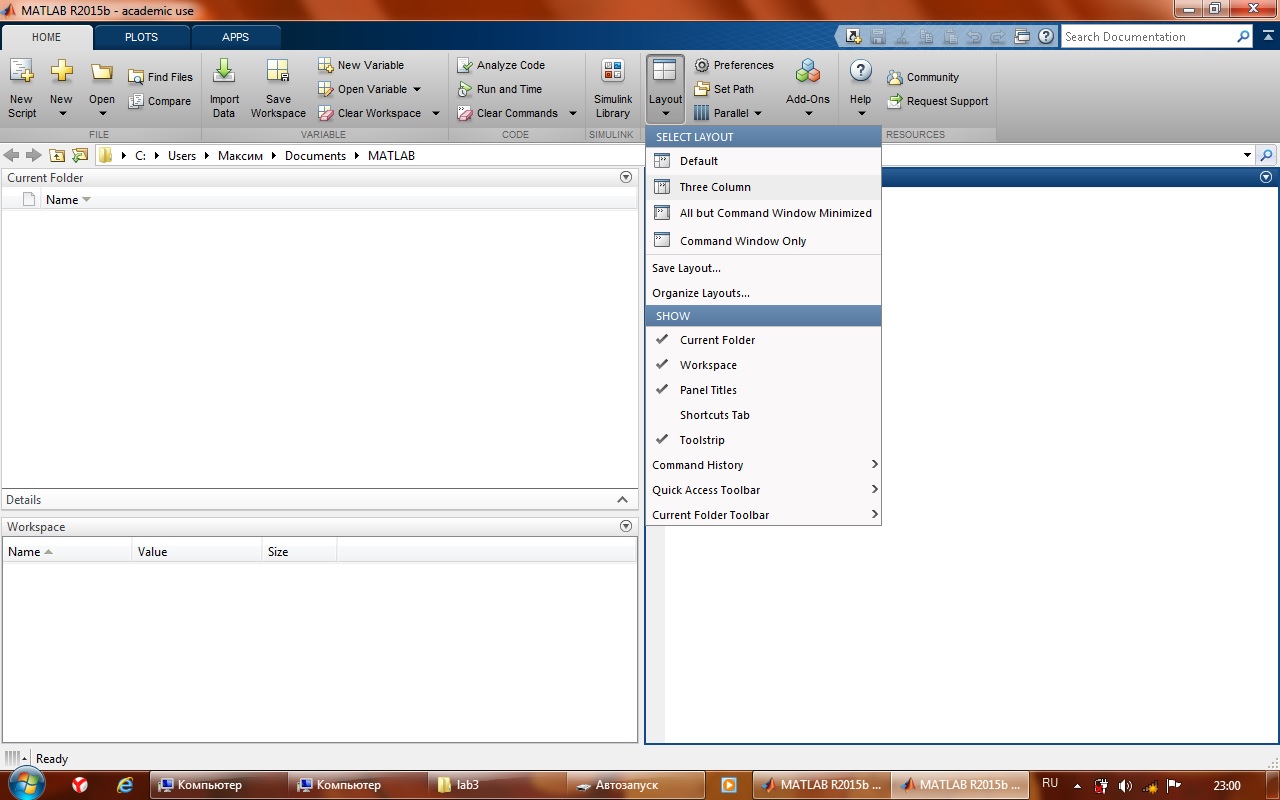Image resolution: width=1280 pixels, height=800 pixels.
Task: Choose Command Window Only layout
Action: tap(763, 241)
